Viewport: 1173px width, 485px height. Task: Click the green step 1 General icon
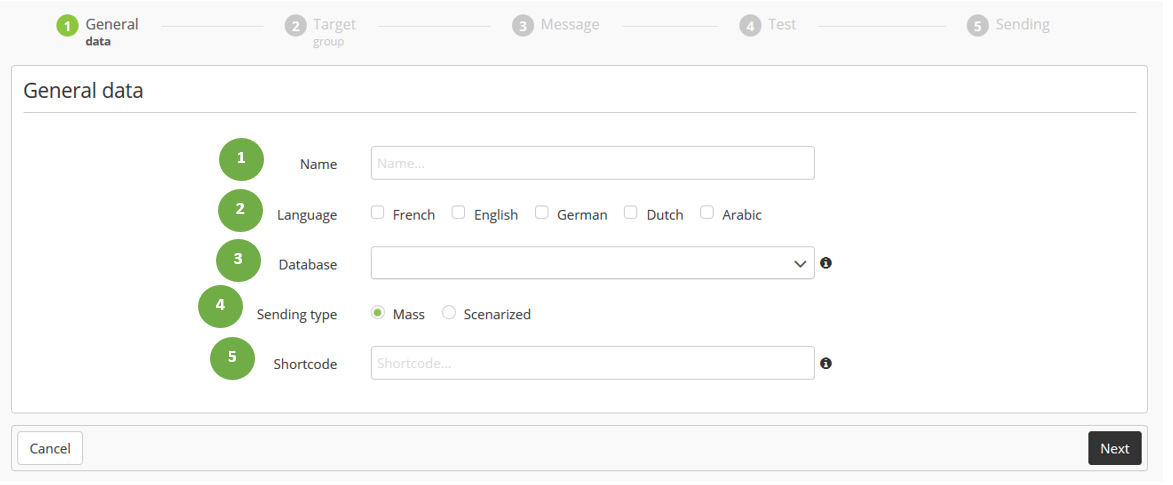(x=67, y=26)
